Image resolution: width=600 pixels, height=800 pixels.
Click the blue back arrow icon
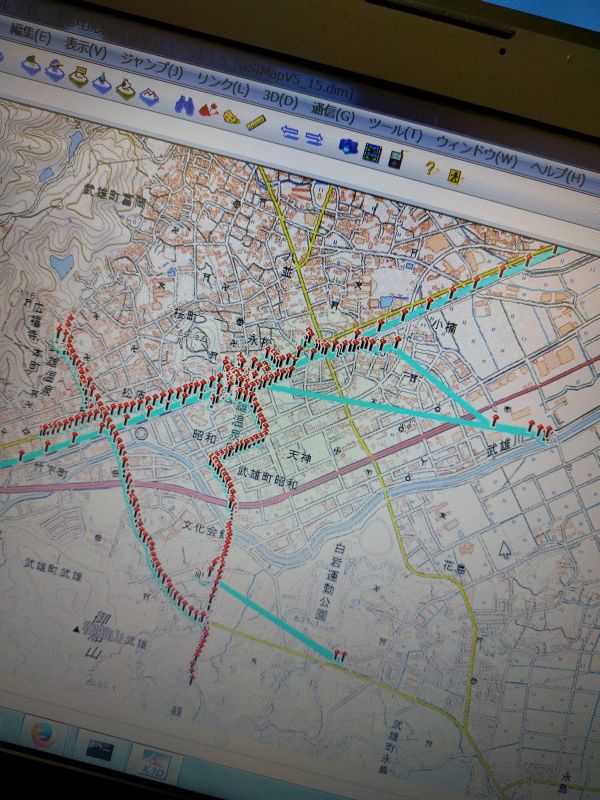pyautogui.click(x=290, y=133)
